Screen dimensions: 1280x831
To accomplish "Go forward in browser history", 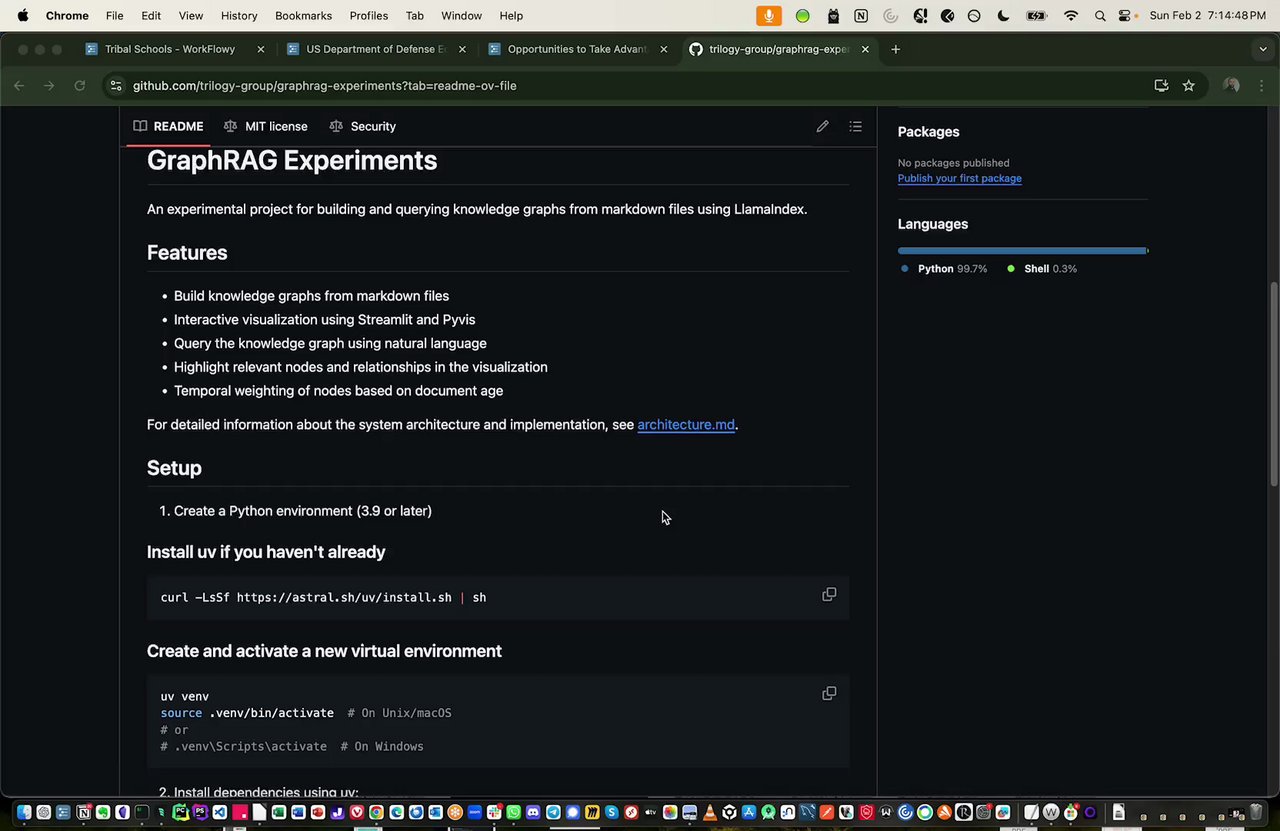I will click(x=49, y=86).
